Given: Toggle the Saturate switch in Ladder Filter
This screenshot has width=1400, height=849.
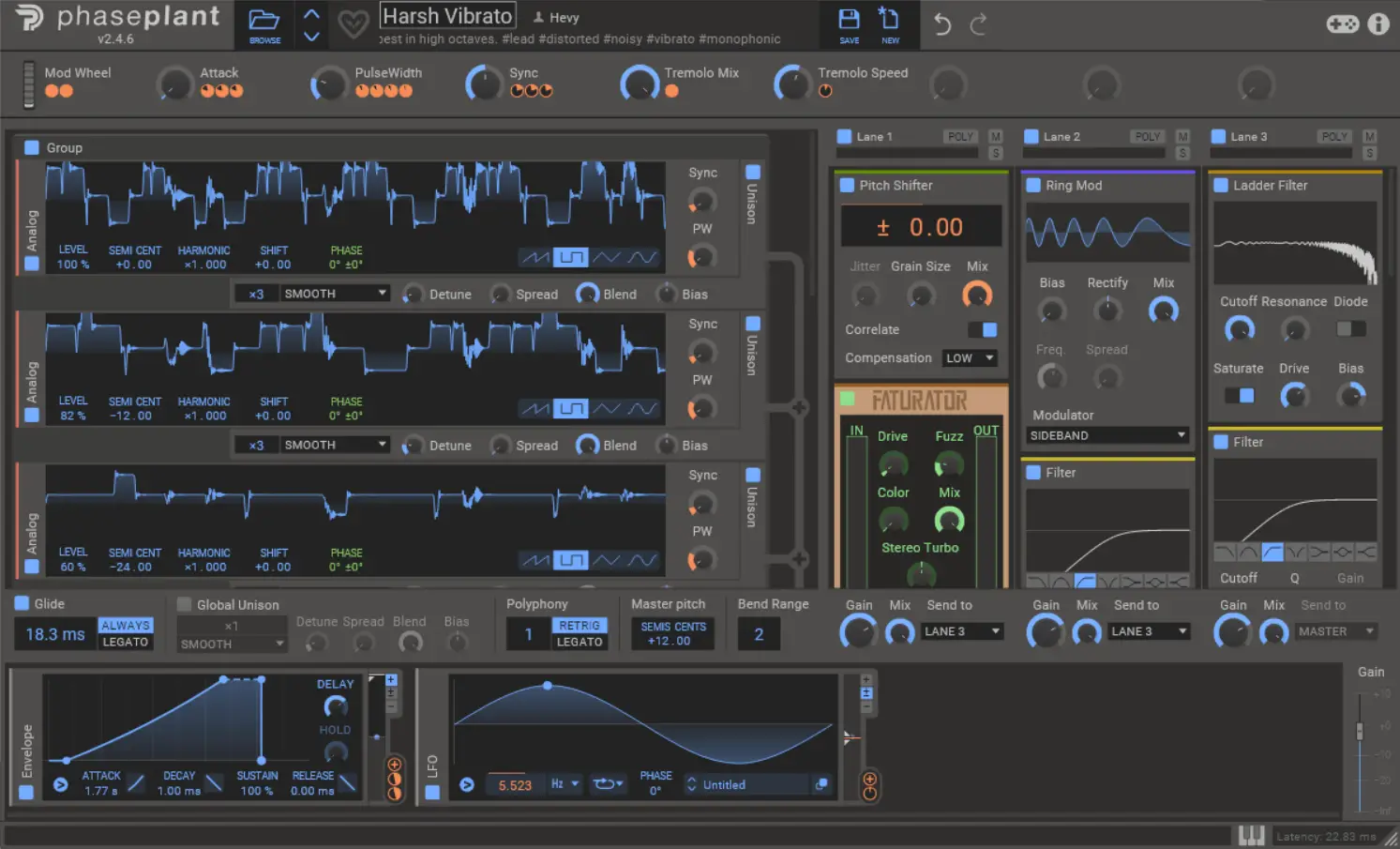Looking at the screenshot, I should coord(1239,395).
